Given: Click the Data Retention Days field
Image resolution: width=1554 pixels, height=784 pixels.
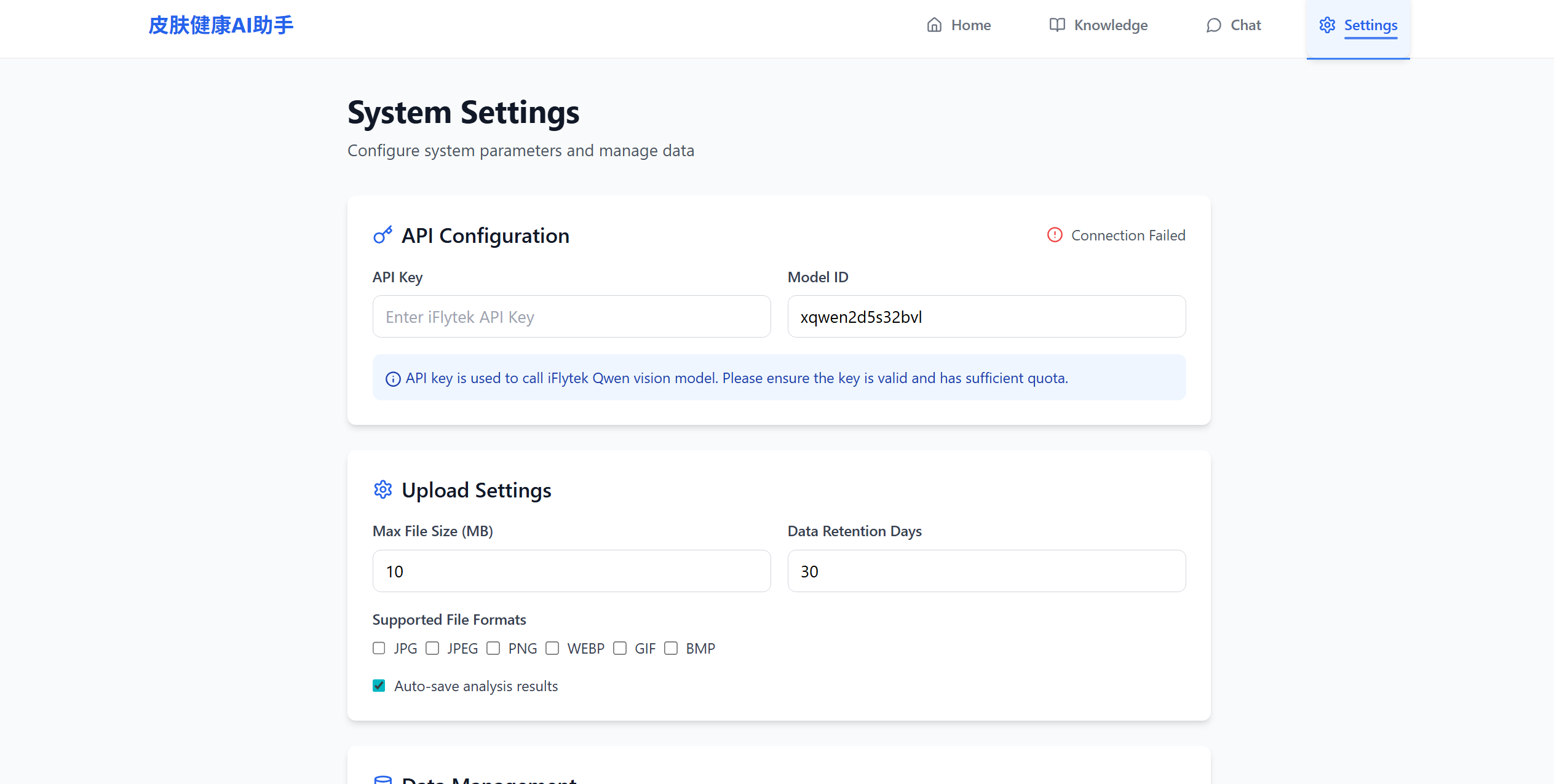Looking at the screenshot, I should tap(986, 571).
